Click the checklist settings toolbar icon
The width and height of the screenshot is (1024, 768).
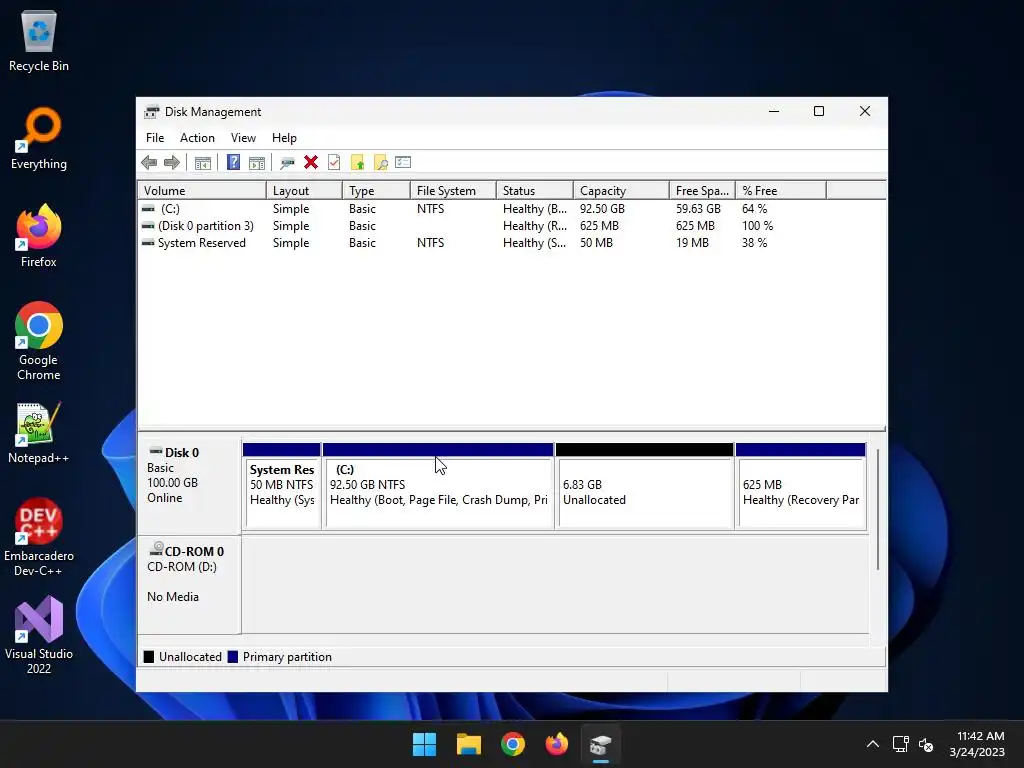403,162
